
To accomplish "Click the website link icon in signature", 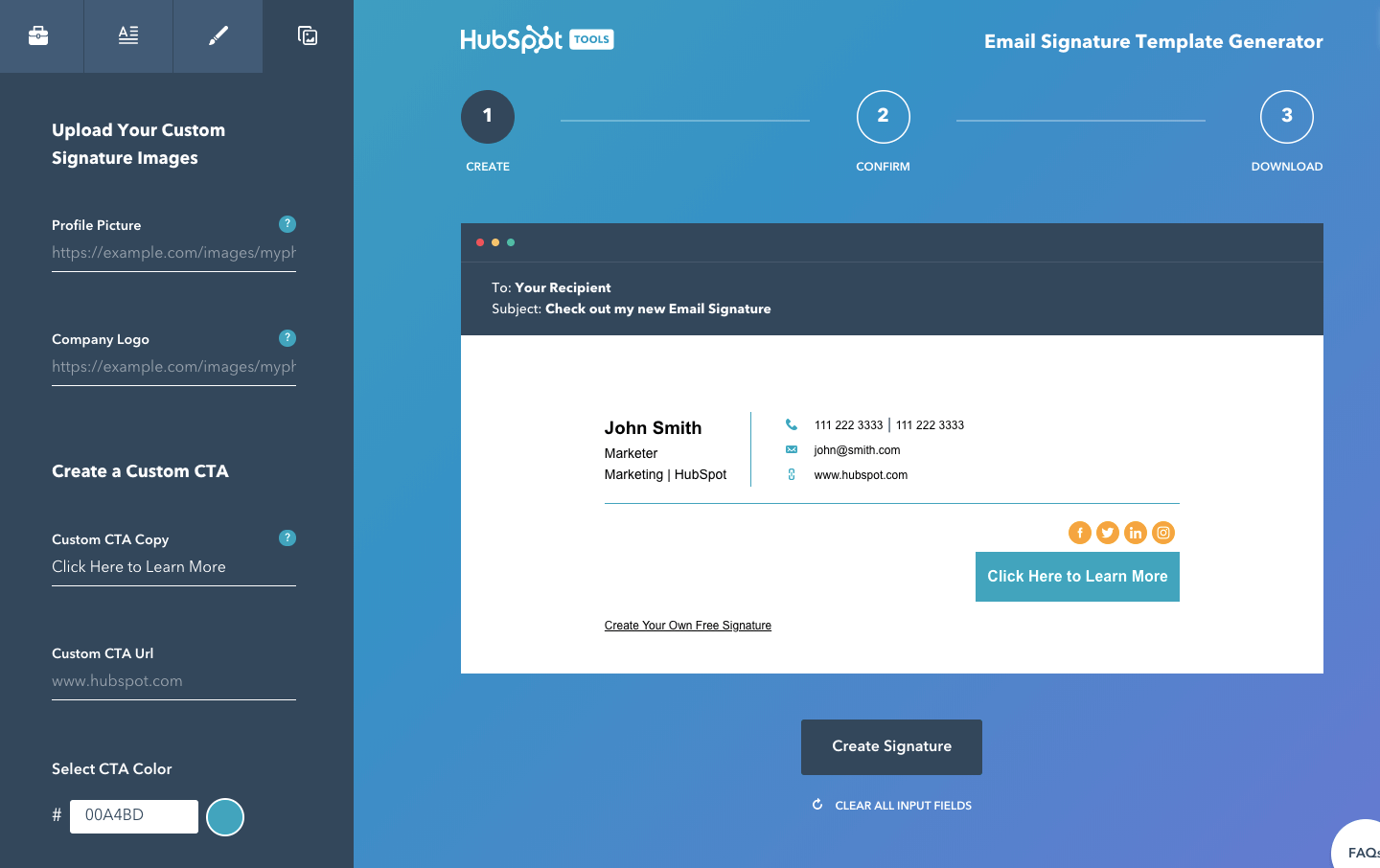I will coord(792,474).
